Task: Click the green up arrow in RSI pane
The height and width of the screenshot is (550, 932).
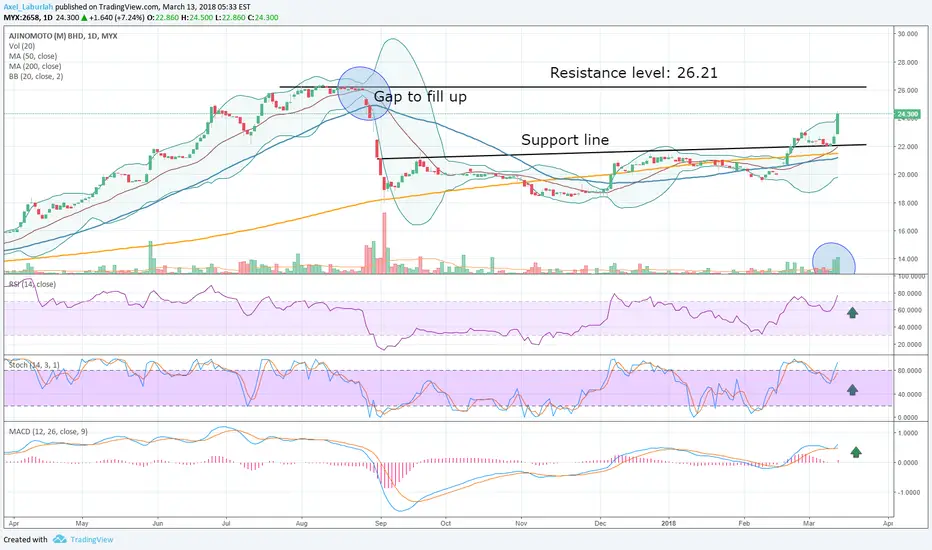Action: click(852, 312)
